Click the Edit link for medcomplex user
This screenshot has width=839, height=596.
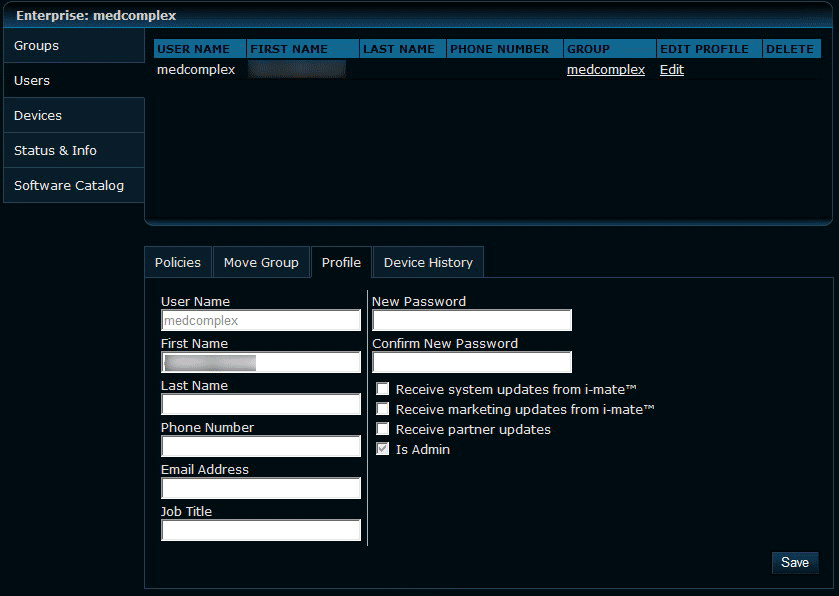tap(672, 70)
